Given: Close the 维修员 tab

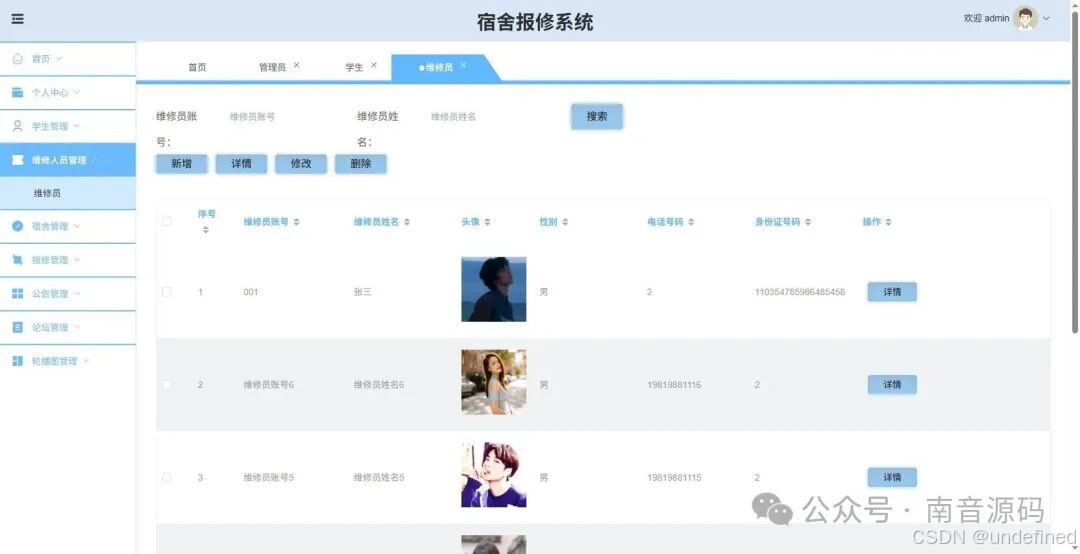Looking at the screenshot, I should [464, 65].
